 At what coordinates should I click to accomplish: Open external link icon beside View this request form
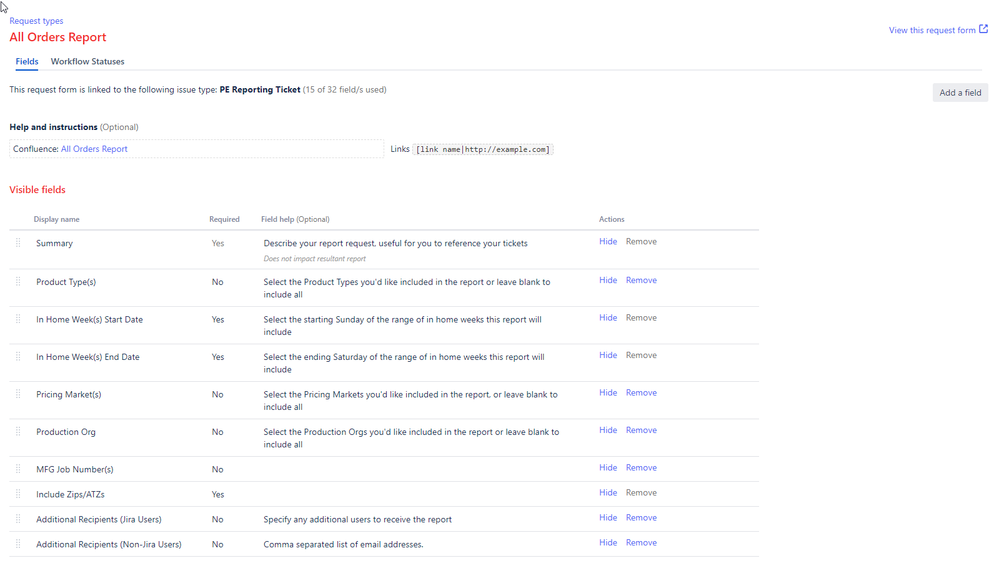click(983, 29)
